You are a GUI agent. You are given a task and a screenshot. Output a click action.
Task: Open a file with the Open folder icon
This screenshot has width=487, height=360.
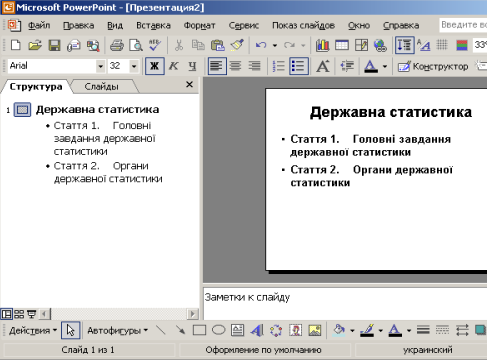pyautogui.click(x=35, y=45)
